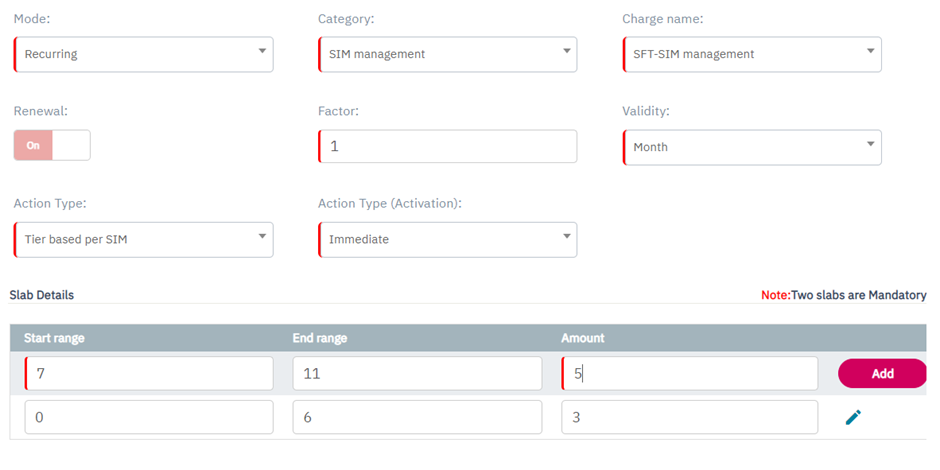Click the End range field containing 11
Image resolution: width=940 pixels, height=470 pixels.
click(417, 374)
